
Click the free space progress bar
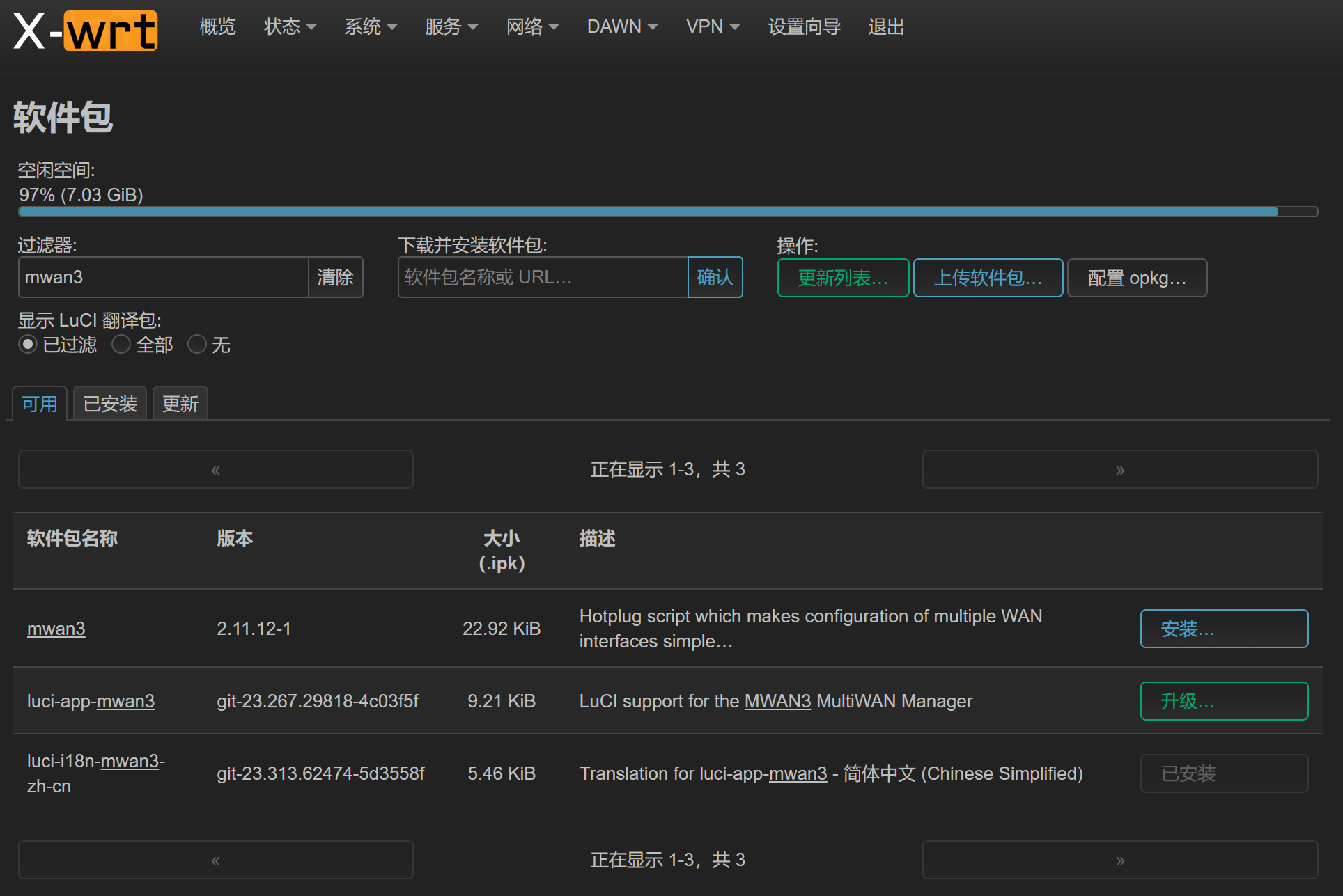[x=669, y=211]
